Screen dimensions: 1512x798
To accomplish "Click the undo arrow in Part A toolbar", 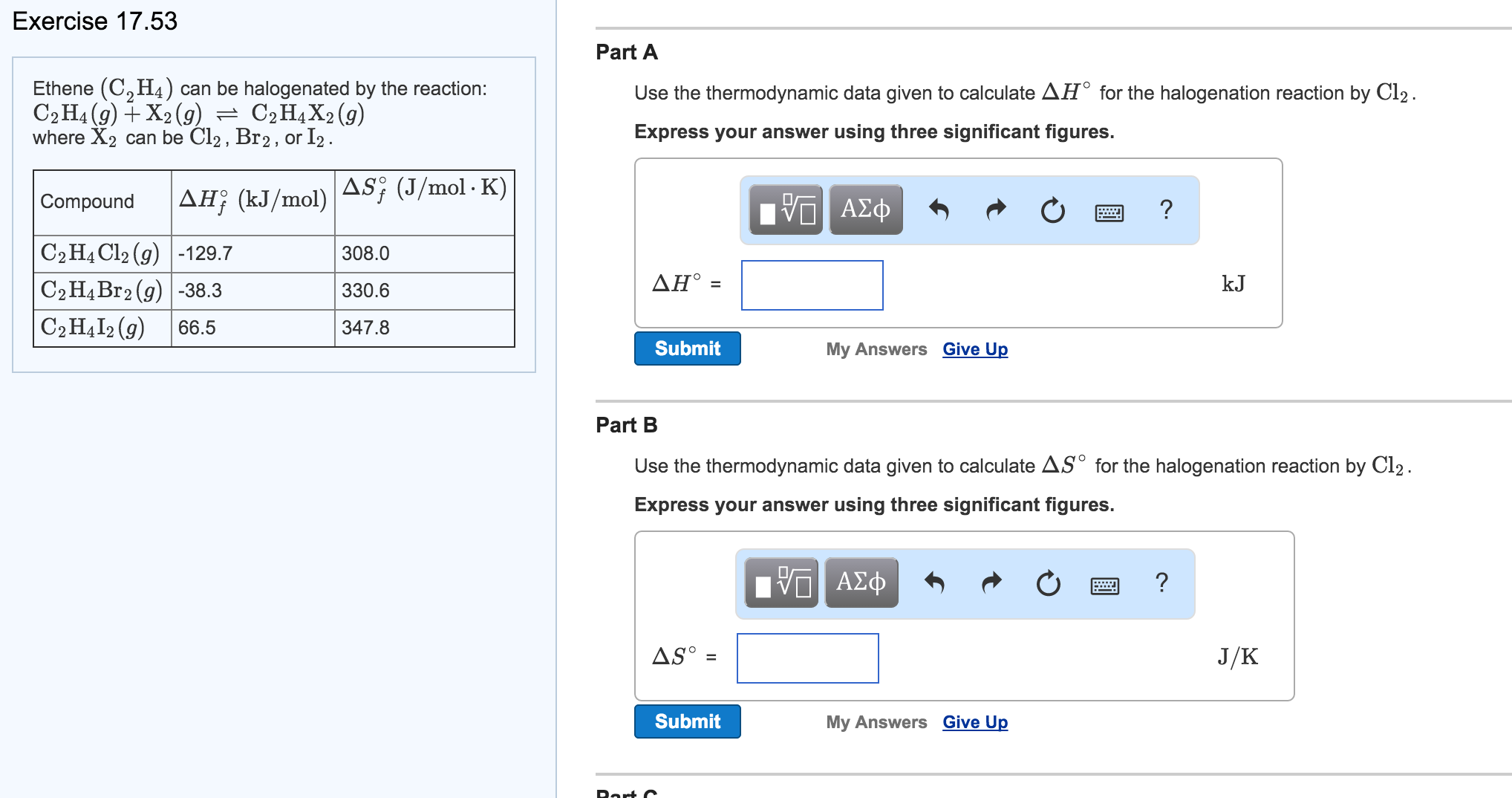I will point(939,210).
